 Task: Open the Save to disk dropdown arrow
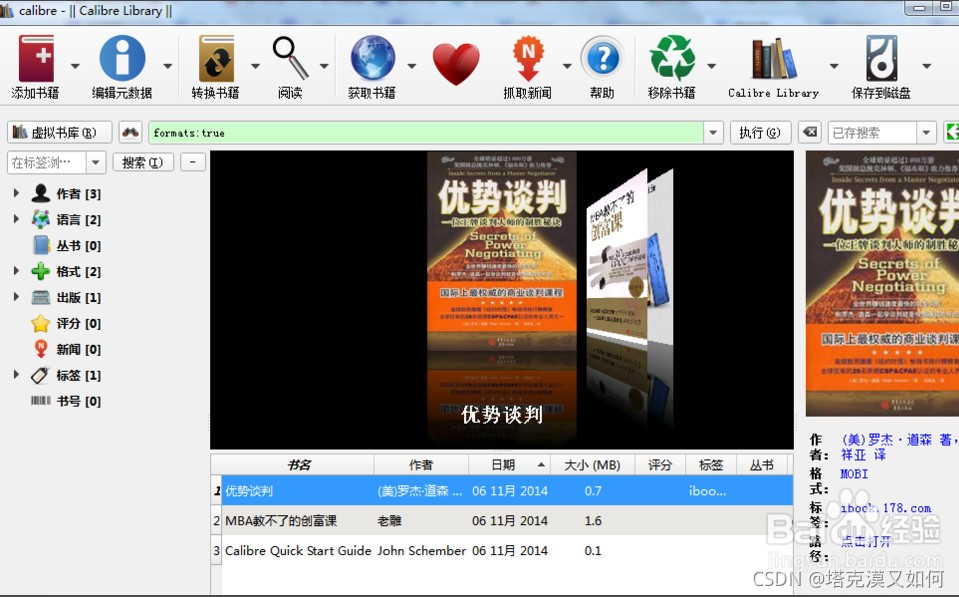point(927,65)
